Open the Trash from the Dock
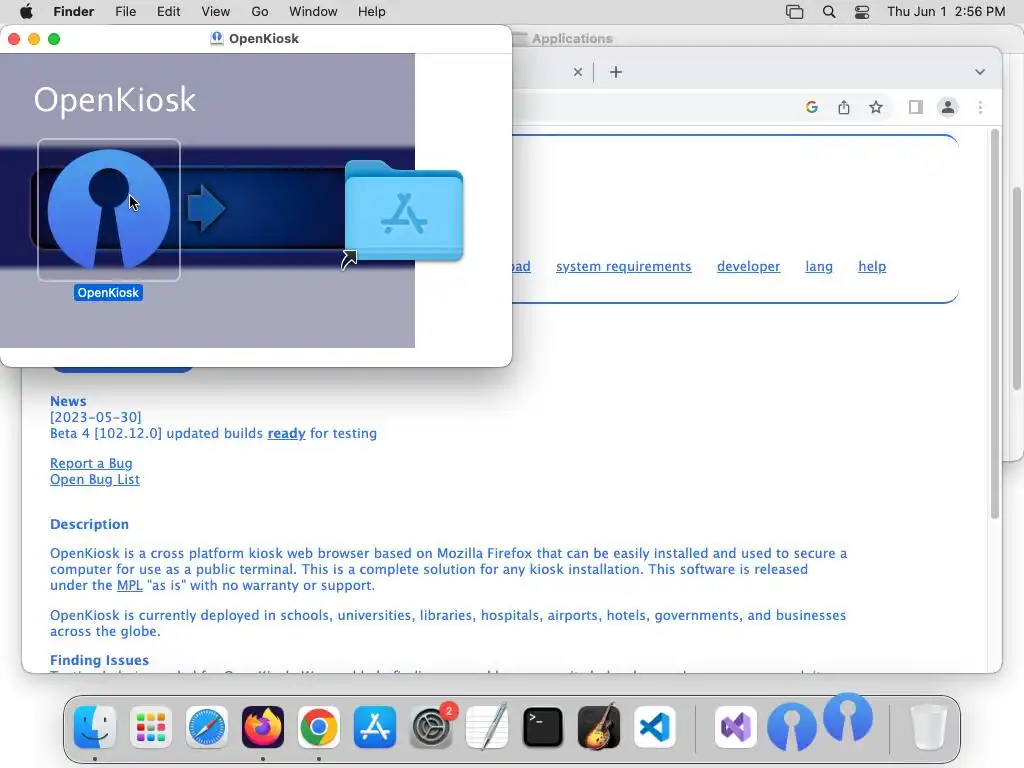1024x768 pixels. pyautogui.click(x=928, y=727)
